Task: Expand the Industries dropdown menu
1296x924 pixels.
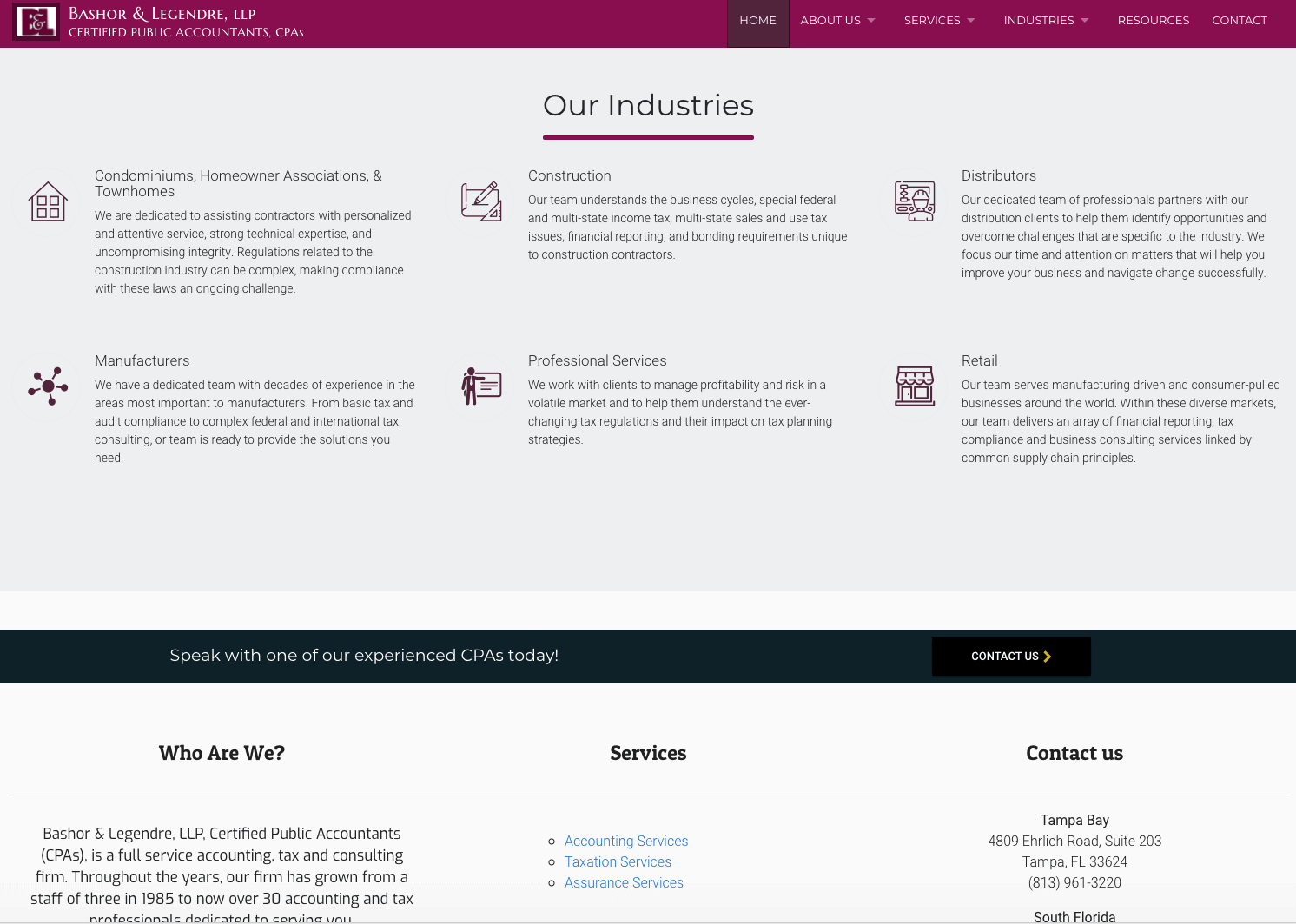Action: [1046, 21]
